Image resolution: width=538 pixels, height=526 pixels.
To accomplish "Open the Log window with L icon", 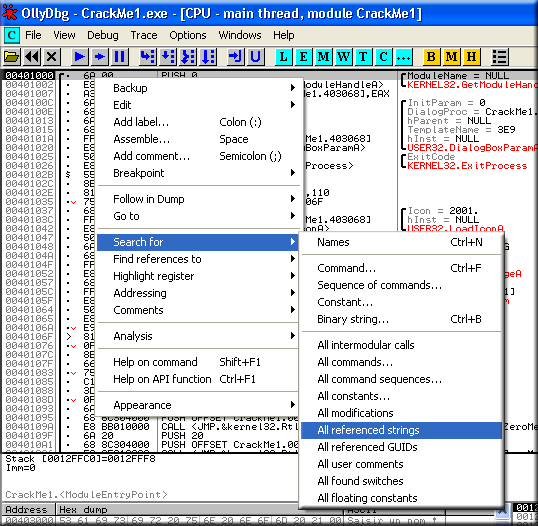I will pyautogui.click(x=283, y=56).
